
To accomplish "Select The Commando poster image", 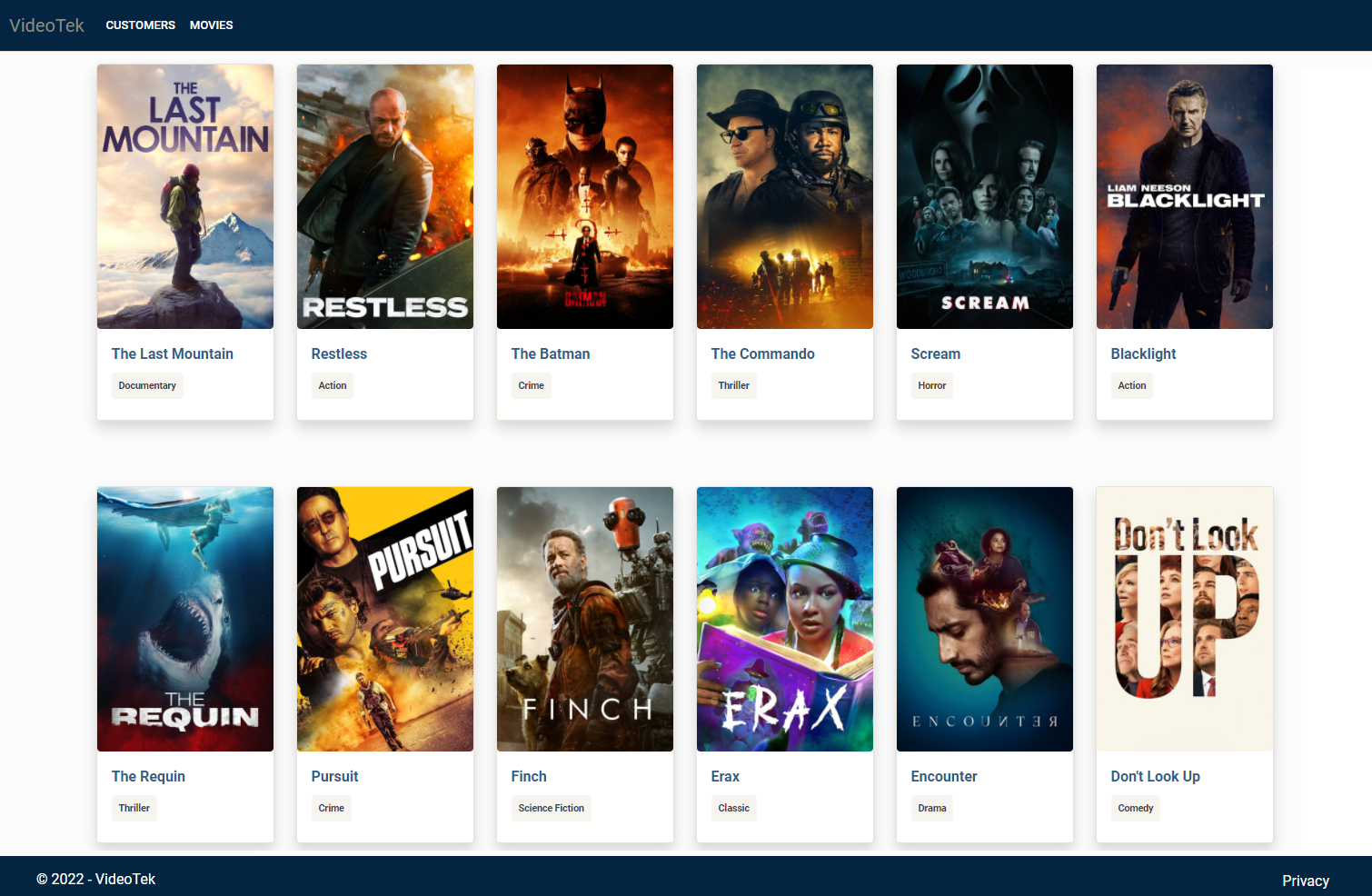I will [x=785, y=196].
